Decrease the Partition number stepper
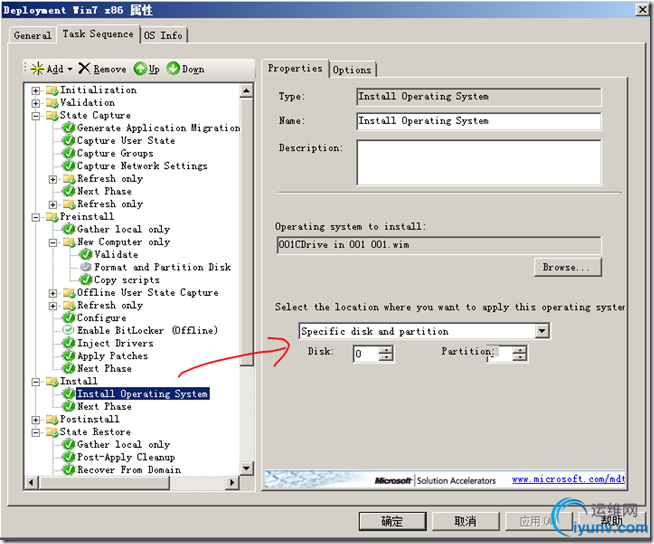 click(x=520, y=358)
